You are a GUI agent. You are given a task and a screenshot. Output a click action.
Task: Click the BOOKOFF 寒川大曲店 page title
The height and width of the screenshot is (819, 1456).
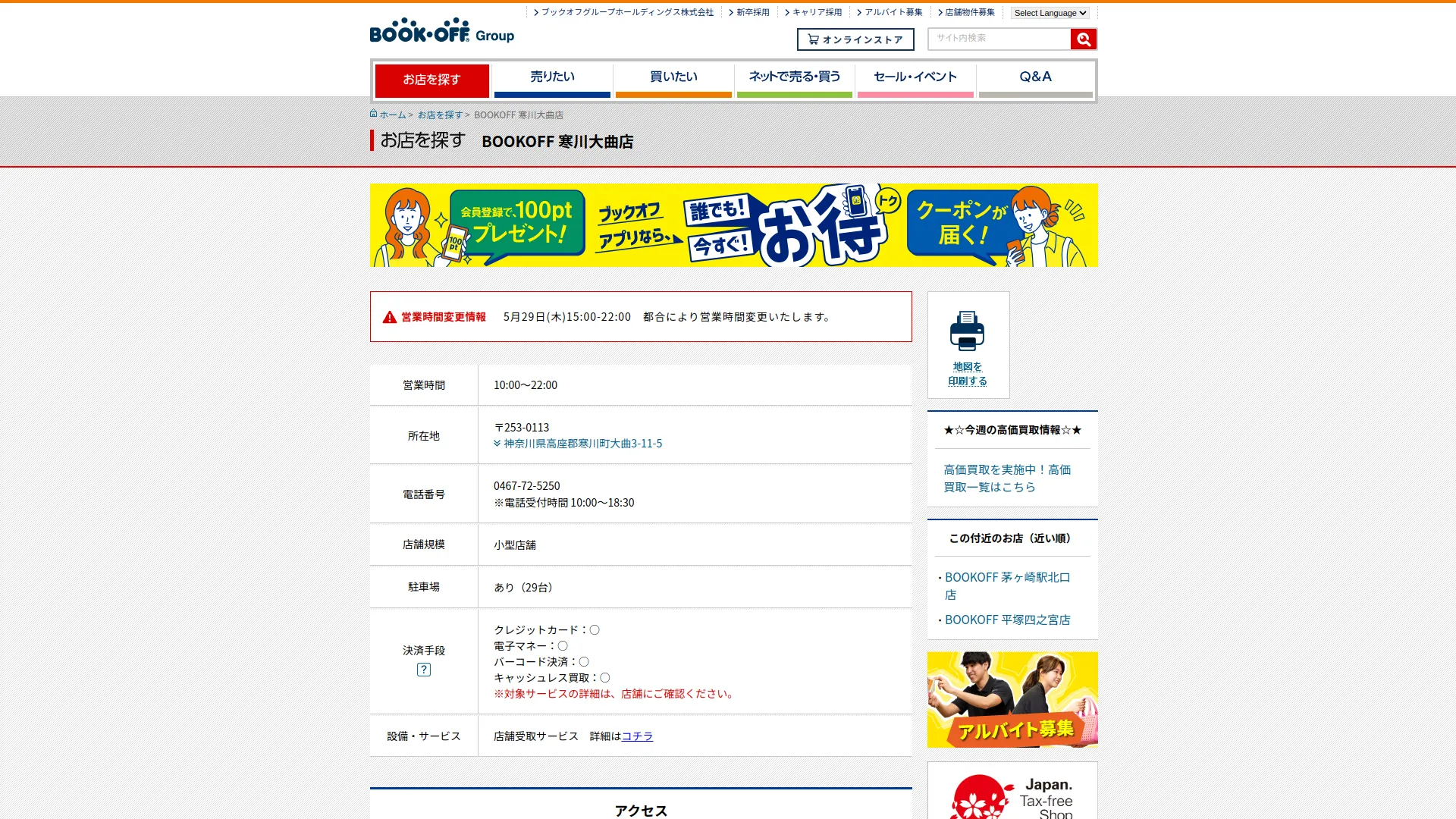click(x=557, y=142)
